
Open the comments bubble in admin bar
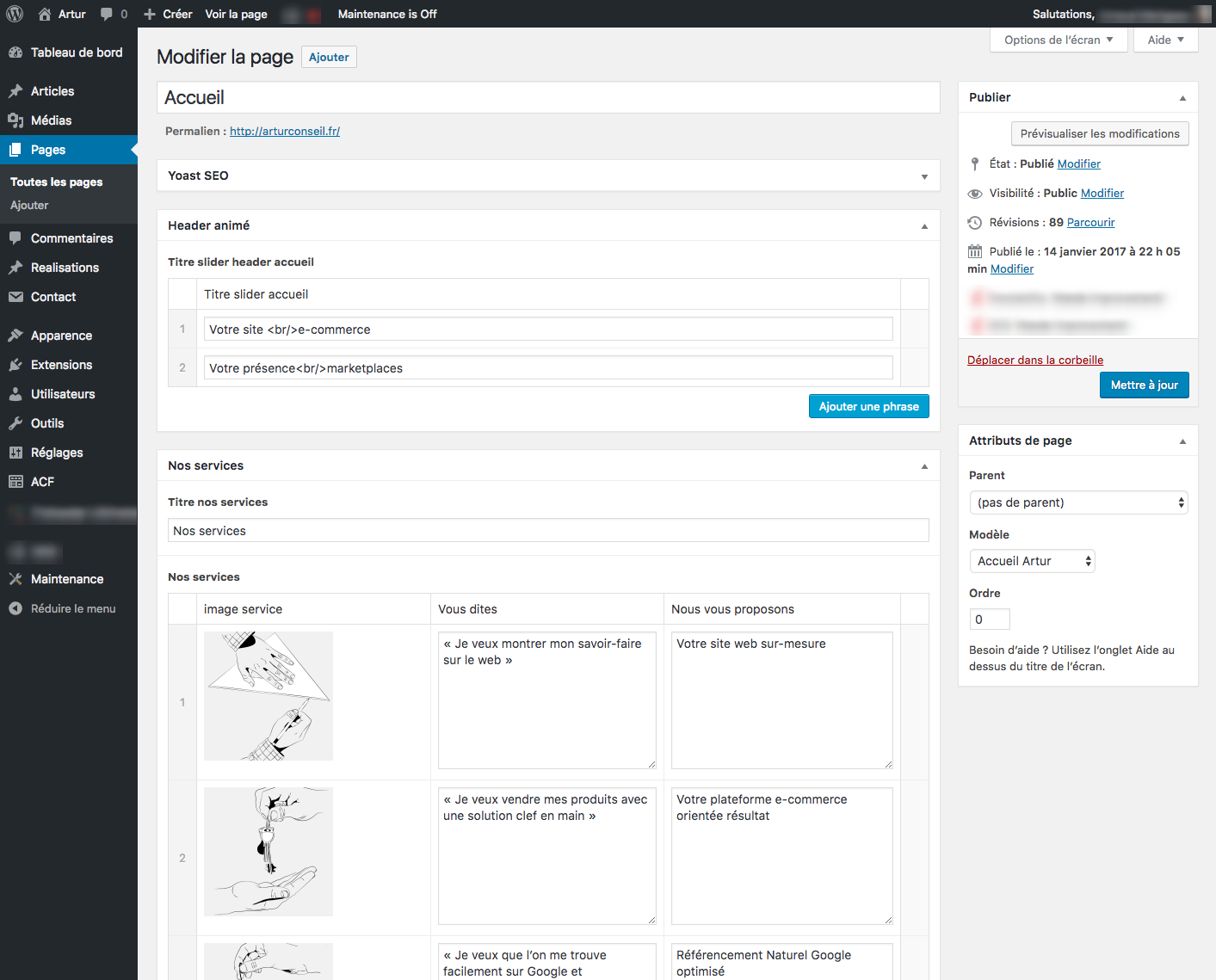114,14
